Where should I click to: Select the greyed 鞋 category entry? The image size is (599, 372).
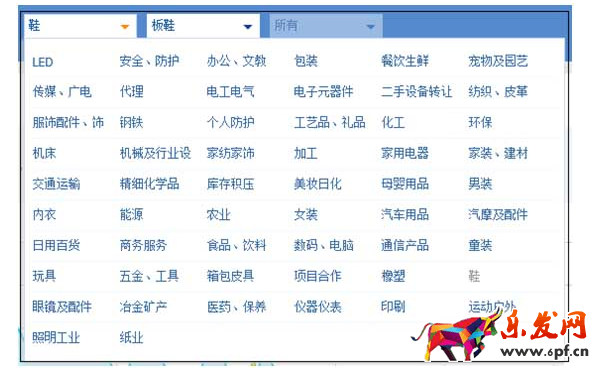click(x=474, y=276)
